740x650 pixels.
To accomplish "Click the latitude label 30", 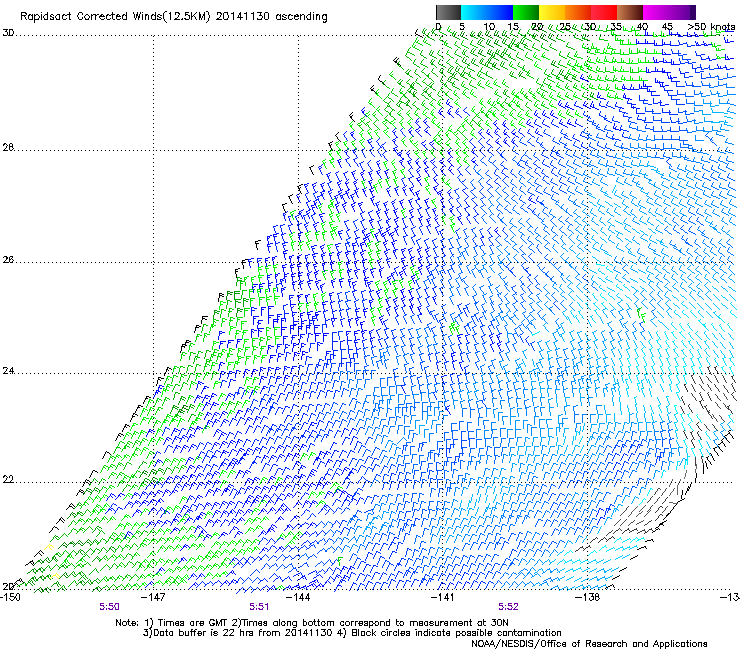I will tap(8, 33).
